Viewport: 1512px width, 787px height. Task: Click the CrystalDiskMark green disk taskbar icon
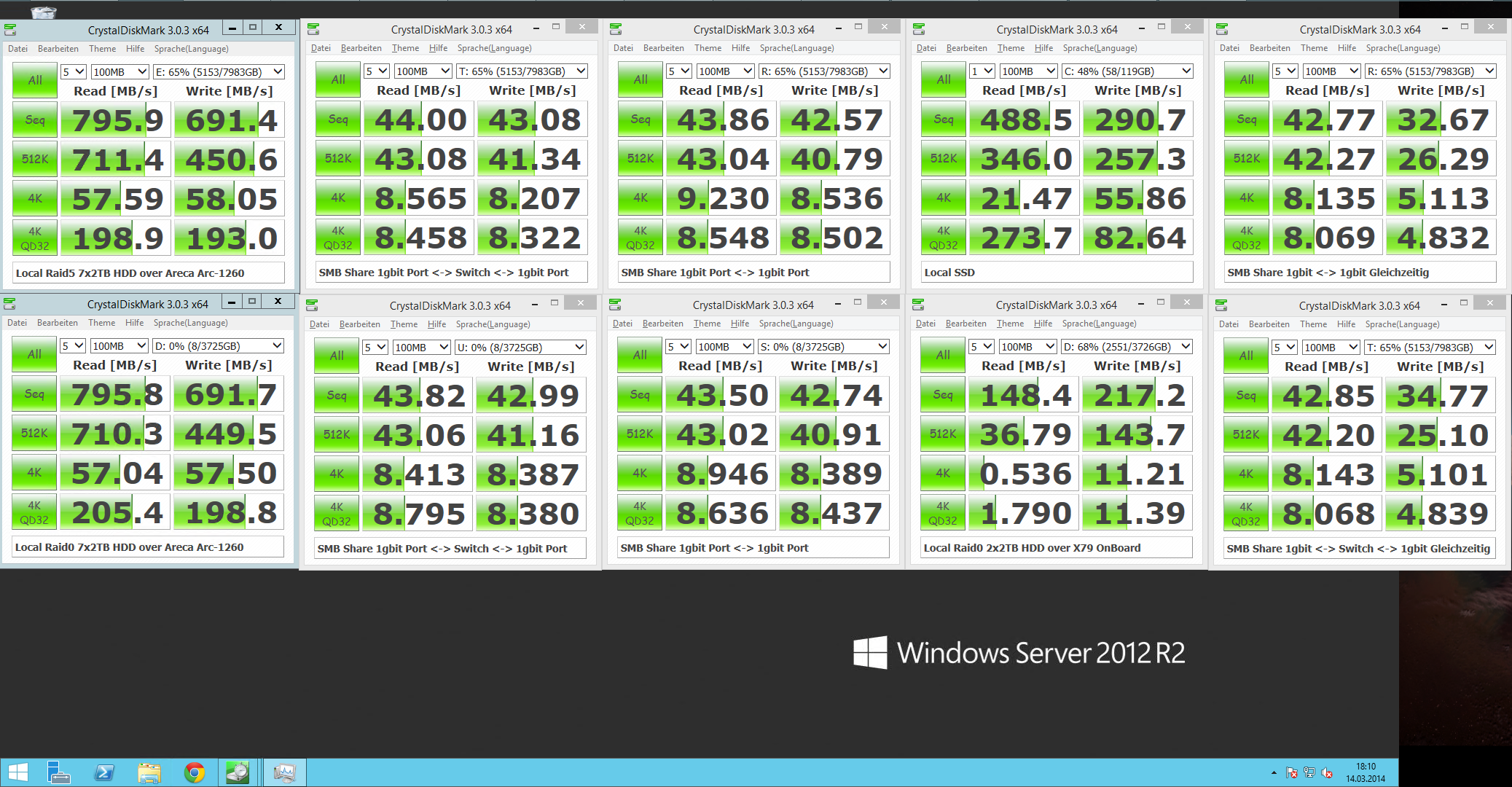238,772
